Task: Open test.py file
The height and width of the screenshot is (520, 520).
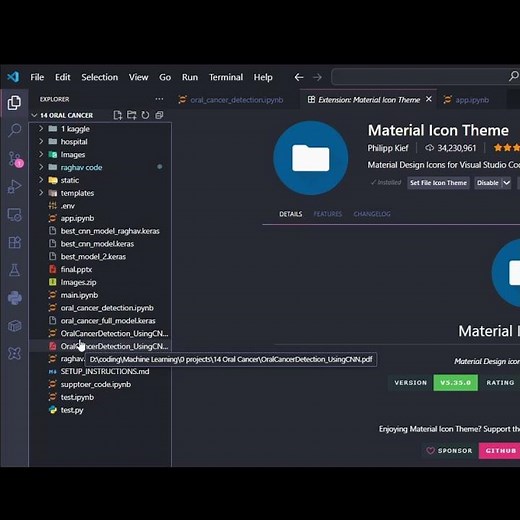Action: coord(100,410)
